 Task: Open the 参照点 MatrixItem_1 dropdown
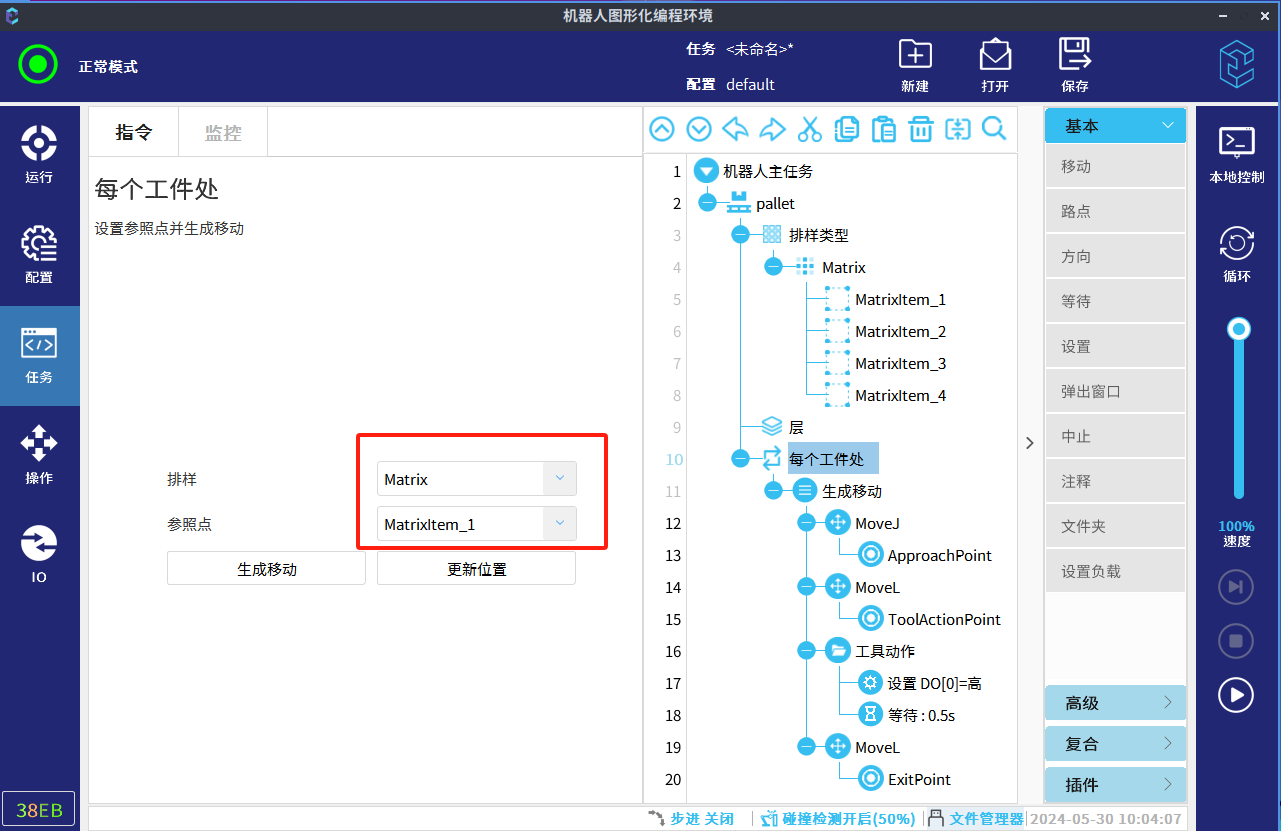[x=559, y=523]
